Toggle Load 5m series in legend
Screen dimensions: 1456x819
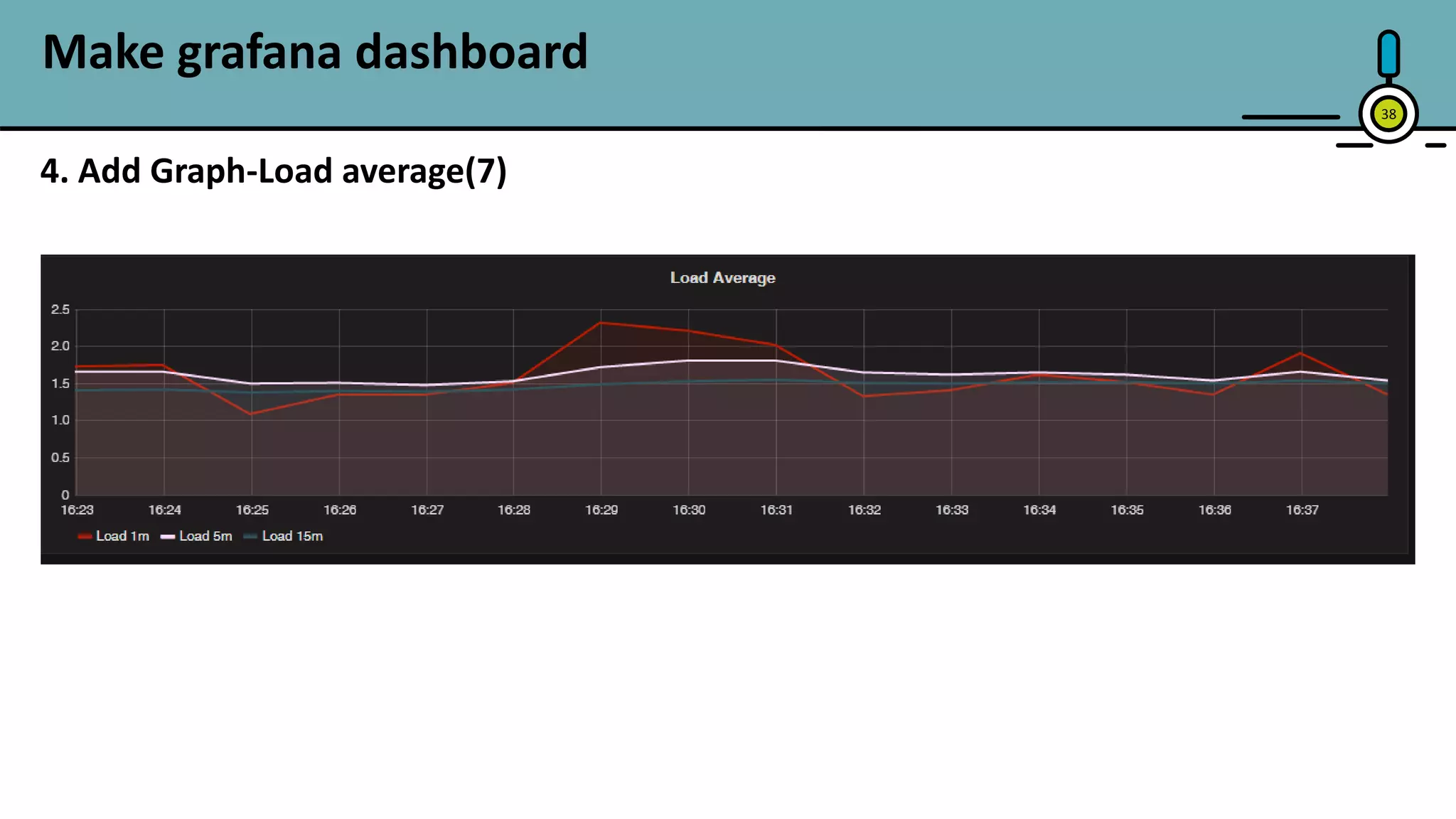coord(205,536)
